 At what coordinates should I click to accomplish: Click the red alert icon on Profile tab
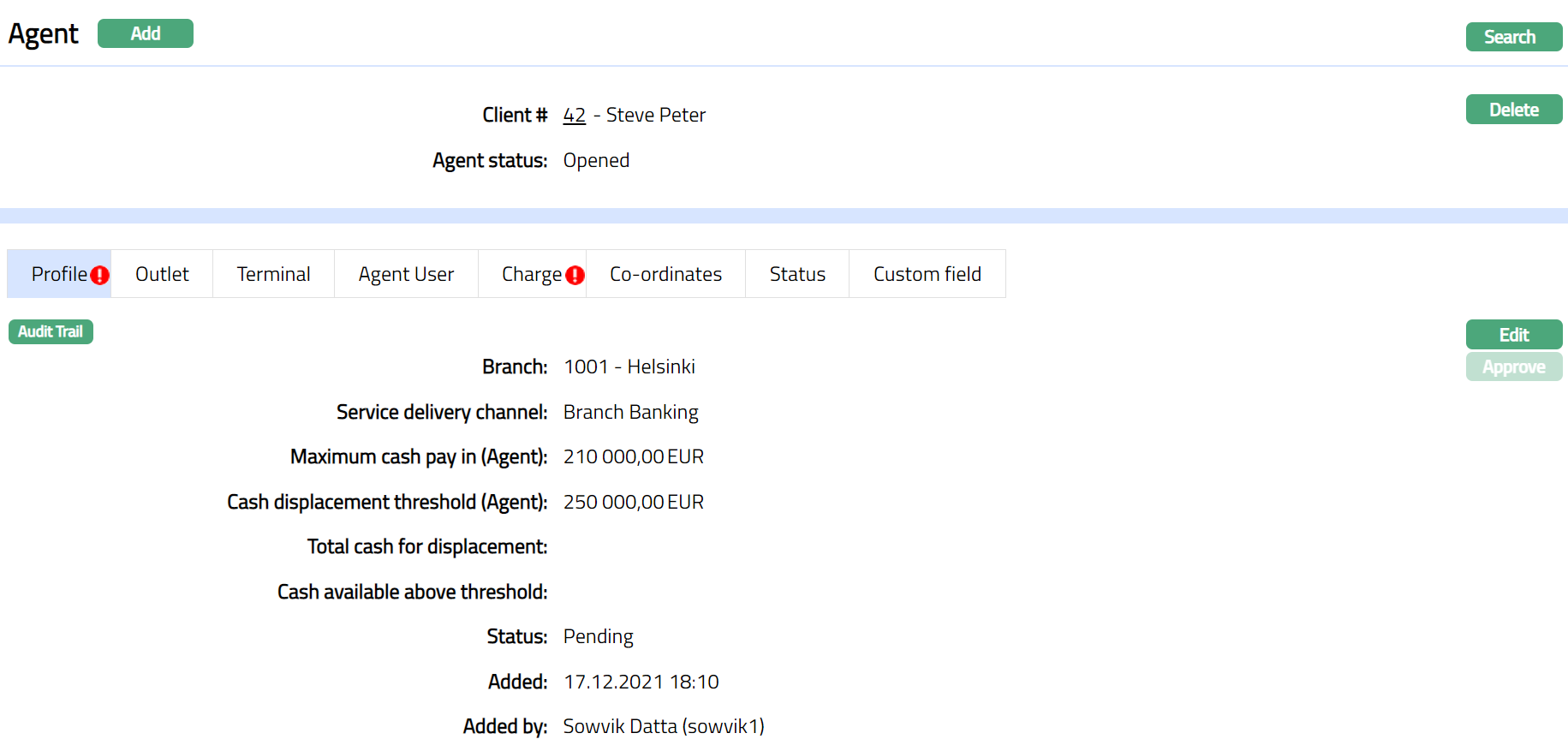click(100, 275)
